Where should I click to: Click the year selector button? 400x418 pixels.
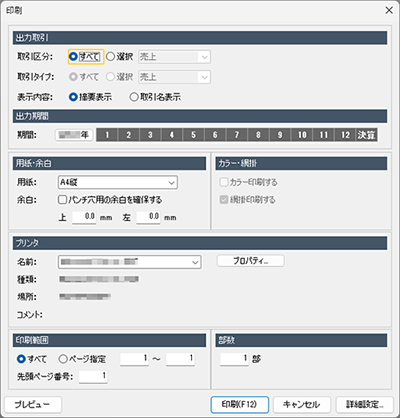[x=74, y=135]
